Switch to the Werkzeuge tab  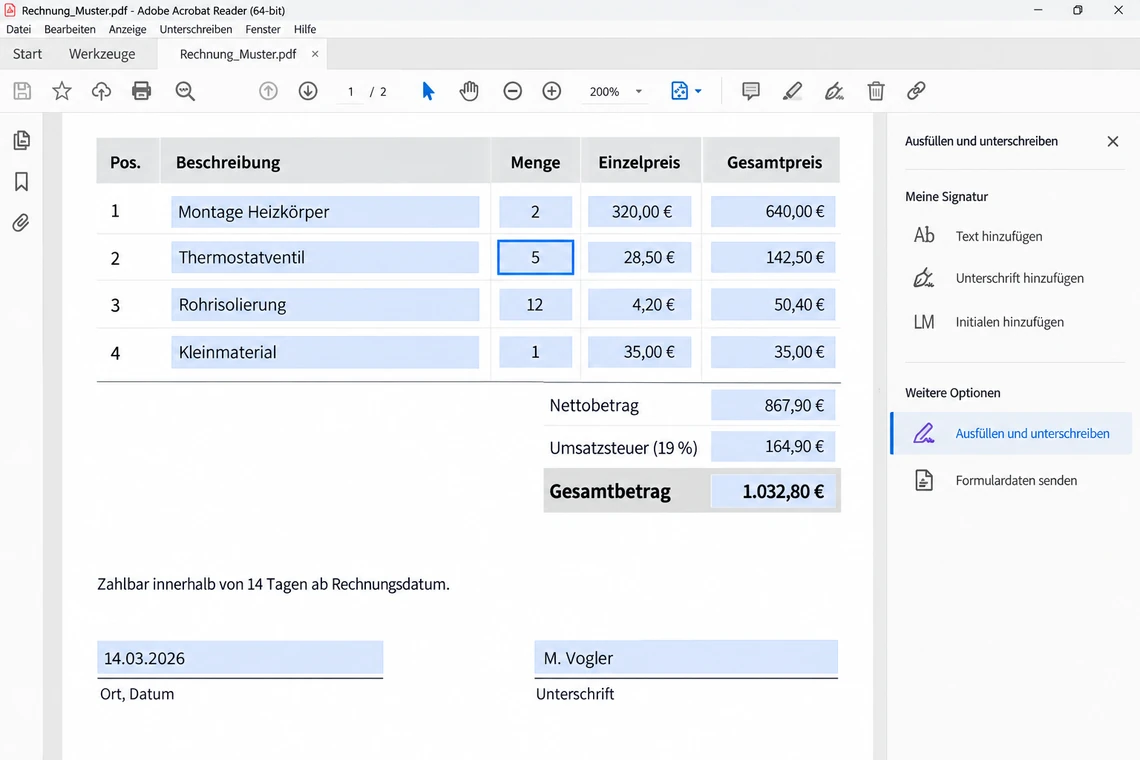(102, 54)
